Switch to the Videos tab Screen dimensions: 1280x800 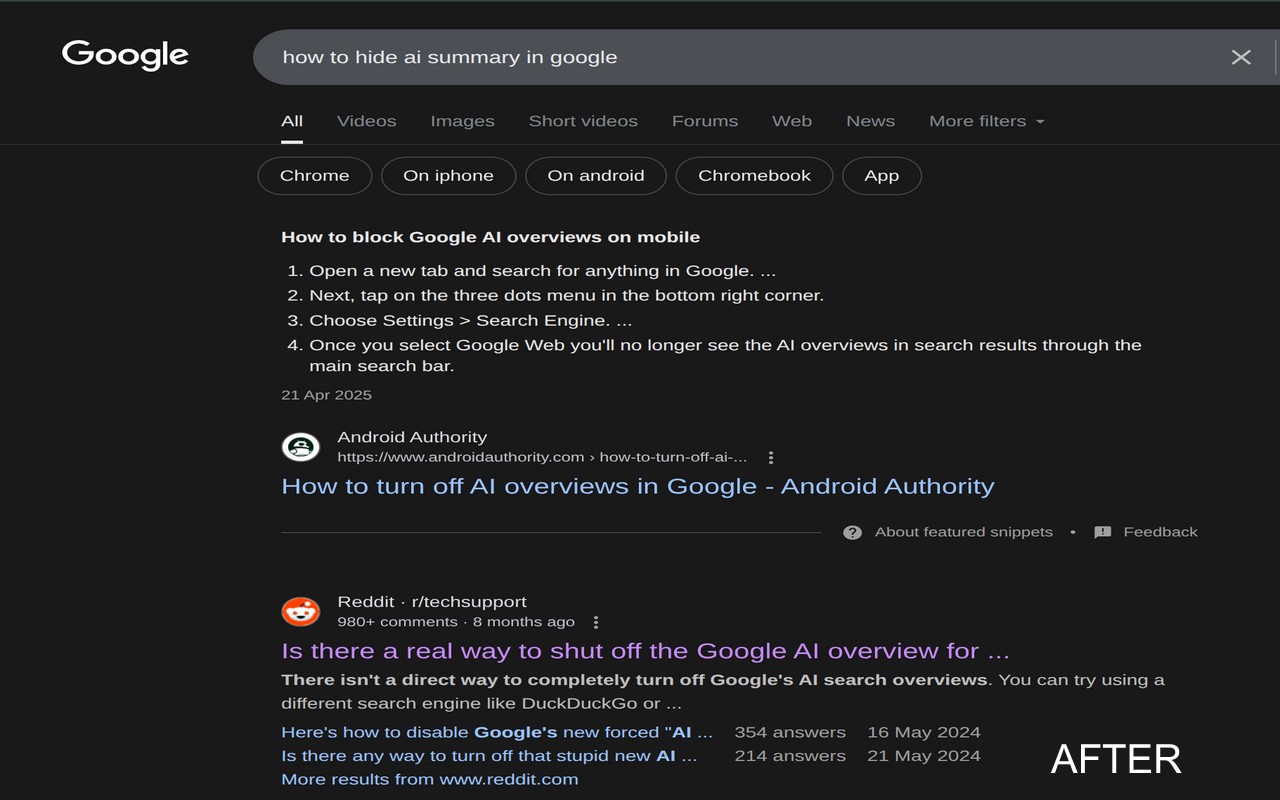367,121
